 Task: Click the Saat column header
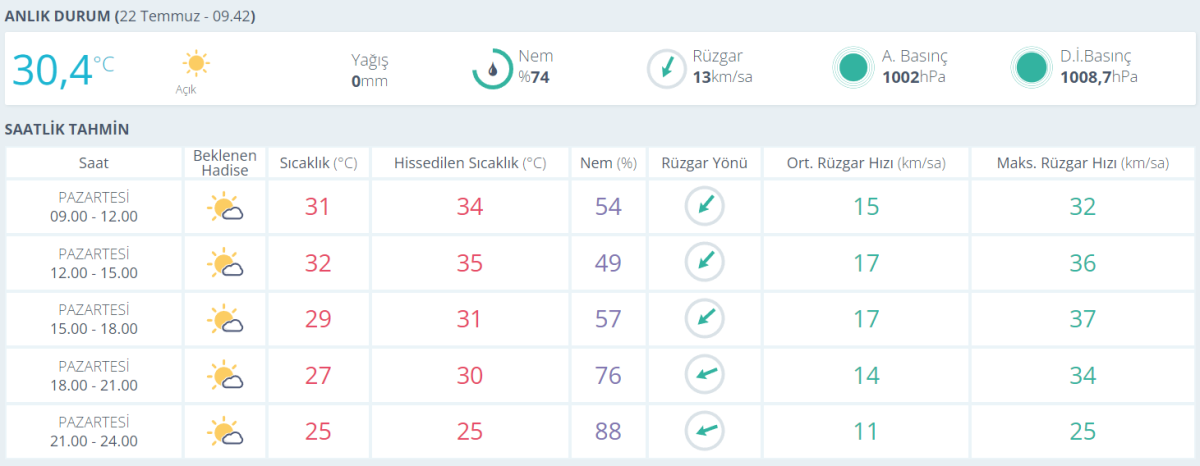[x=94, y=163]
